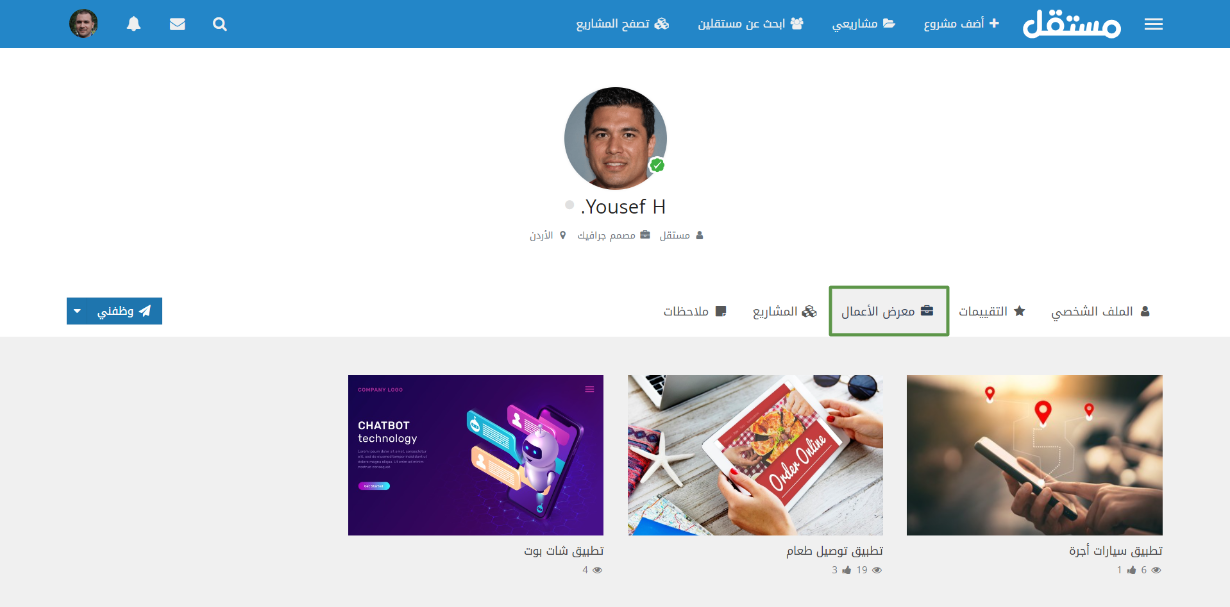
Task: Click the مستقل logo
Action: pos(1072,23)
